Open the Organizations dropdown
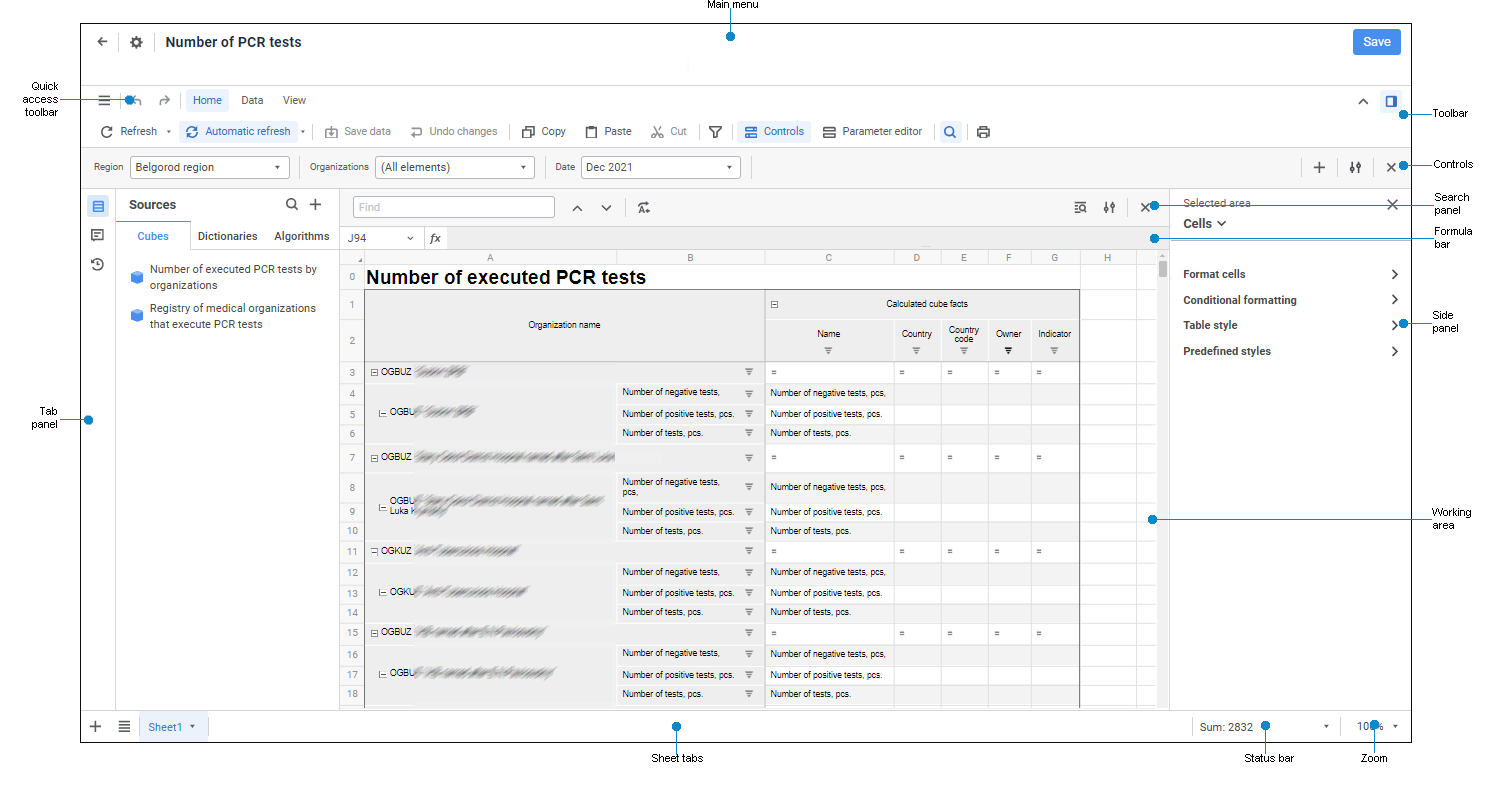 click(x=455, y=167)
